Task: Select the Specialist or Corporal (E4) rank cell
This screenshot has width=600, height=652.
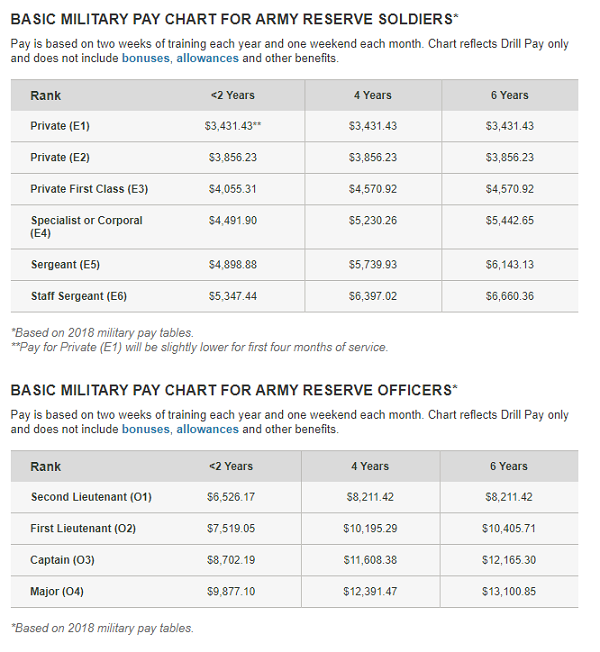Action: click(86, 226)
